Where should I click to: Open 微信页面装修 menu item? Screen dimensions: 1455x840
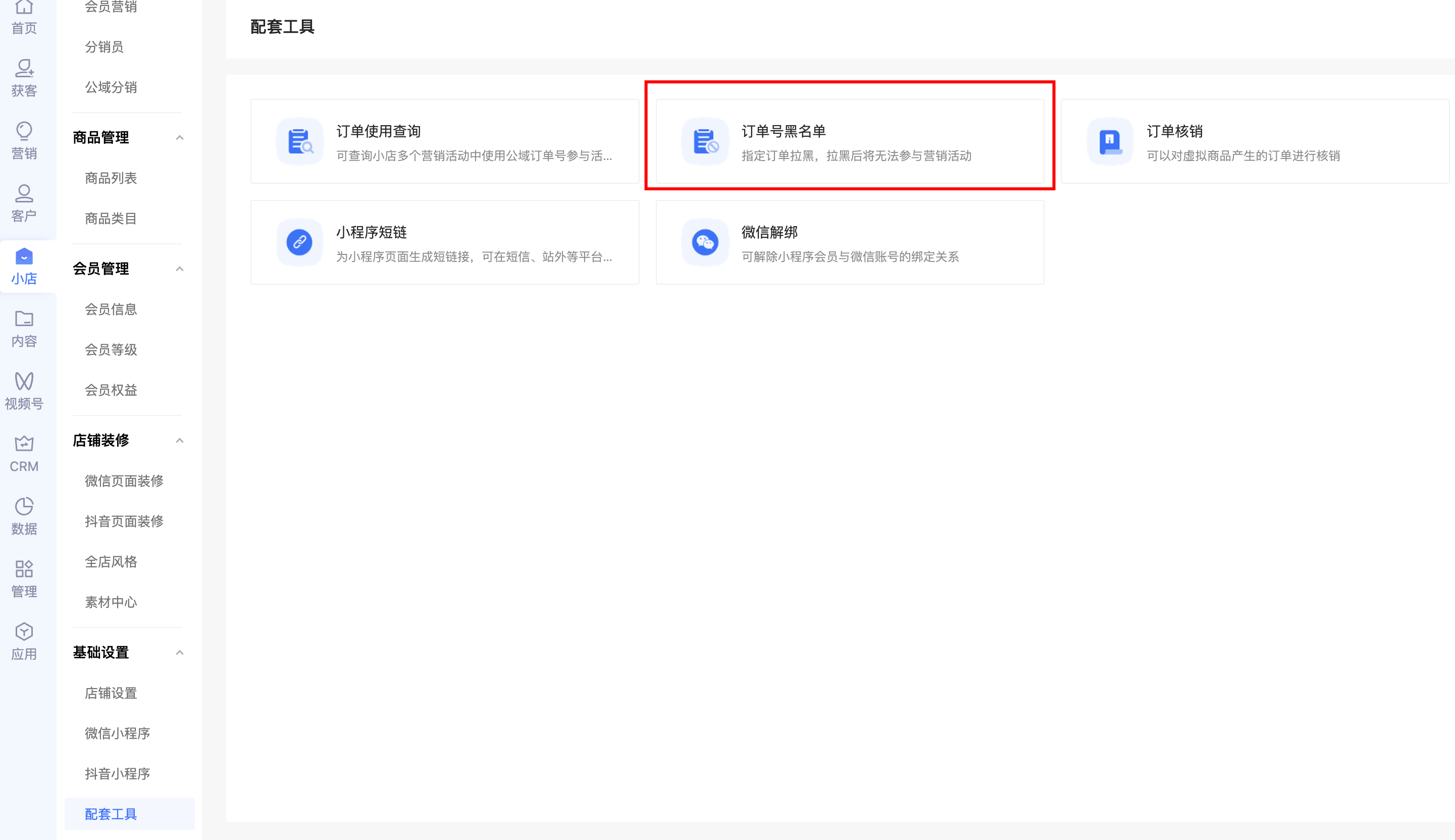pos(124,481)
